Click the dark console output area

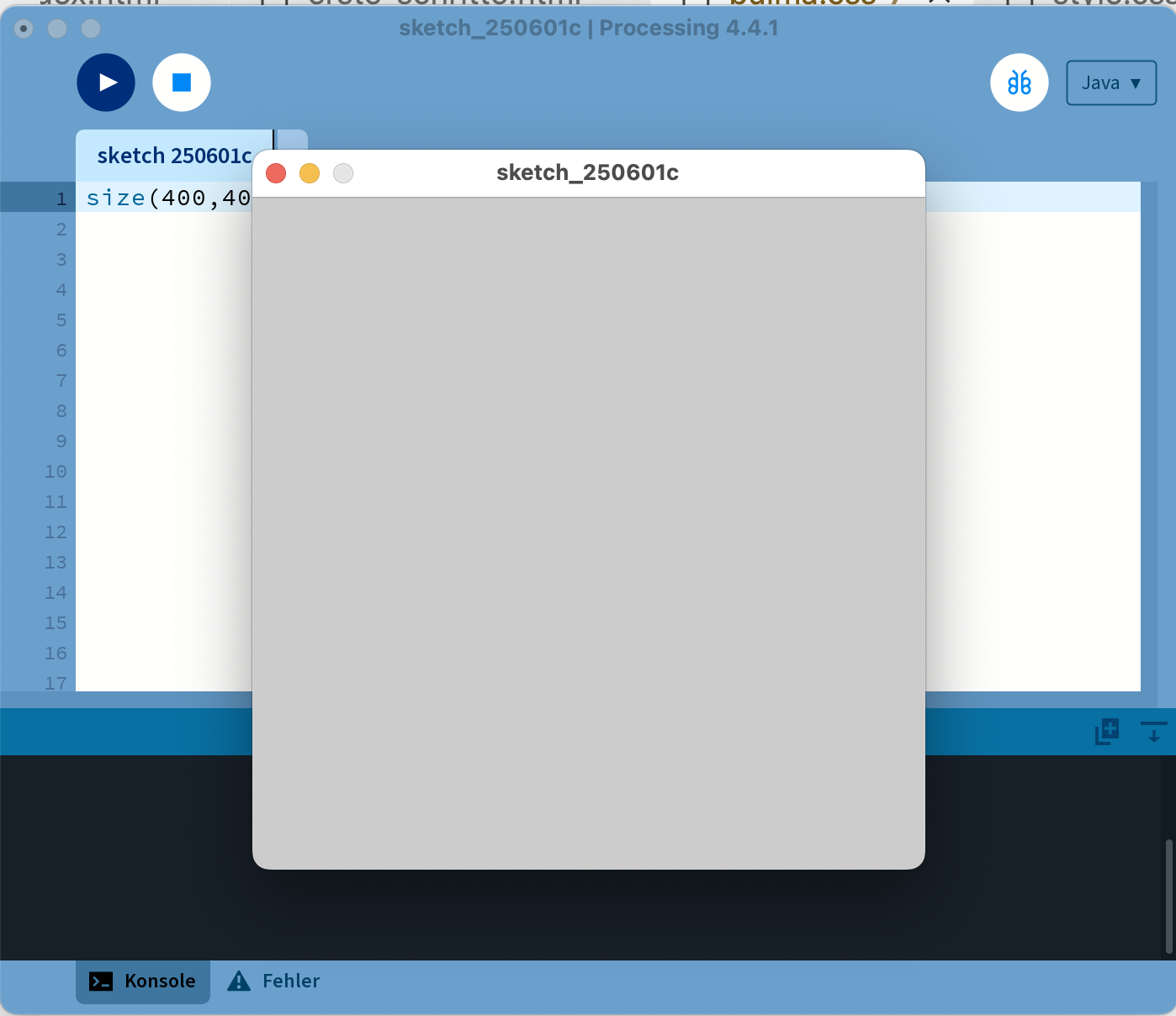coord(126,858)
